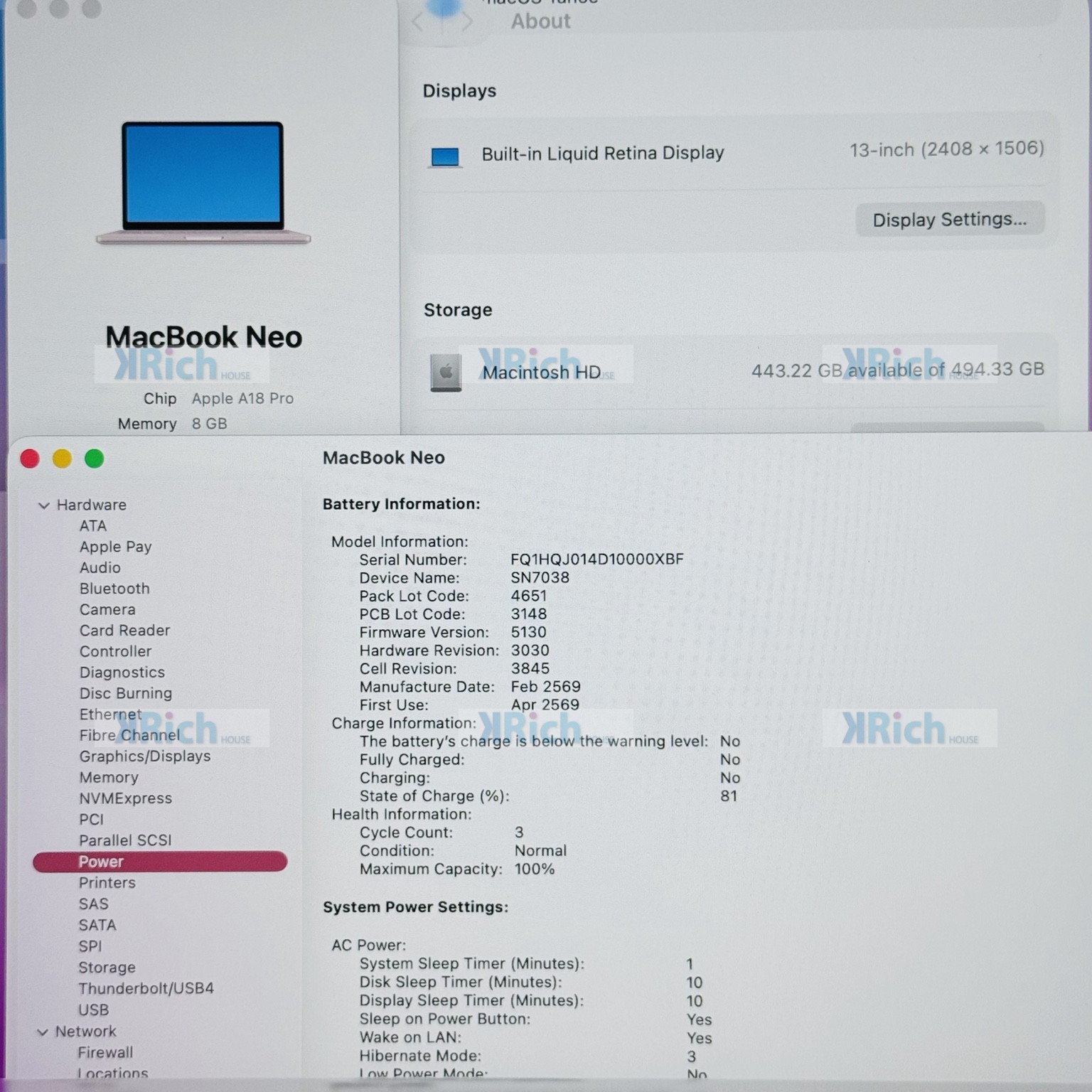Click Chip value Apple A18 Pro
The image size is (1092, 1092).
pos(242,398)
